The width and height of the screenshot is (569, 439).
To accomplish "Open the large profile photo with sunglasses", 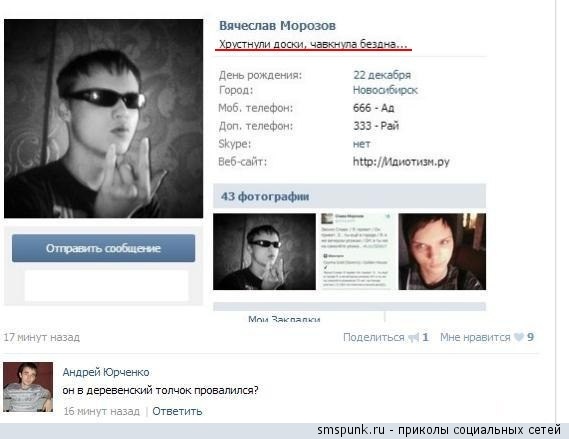I will [103, 119].
